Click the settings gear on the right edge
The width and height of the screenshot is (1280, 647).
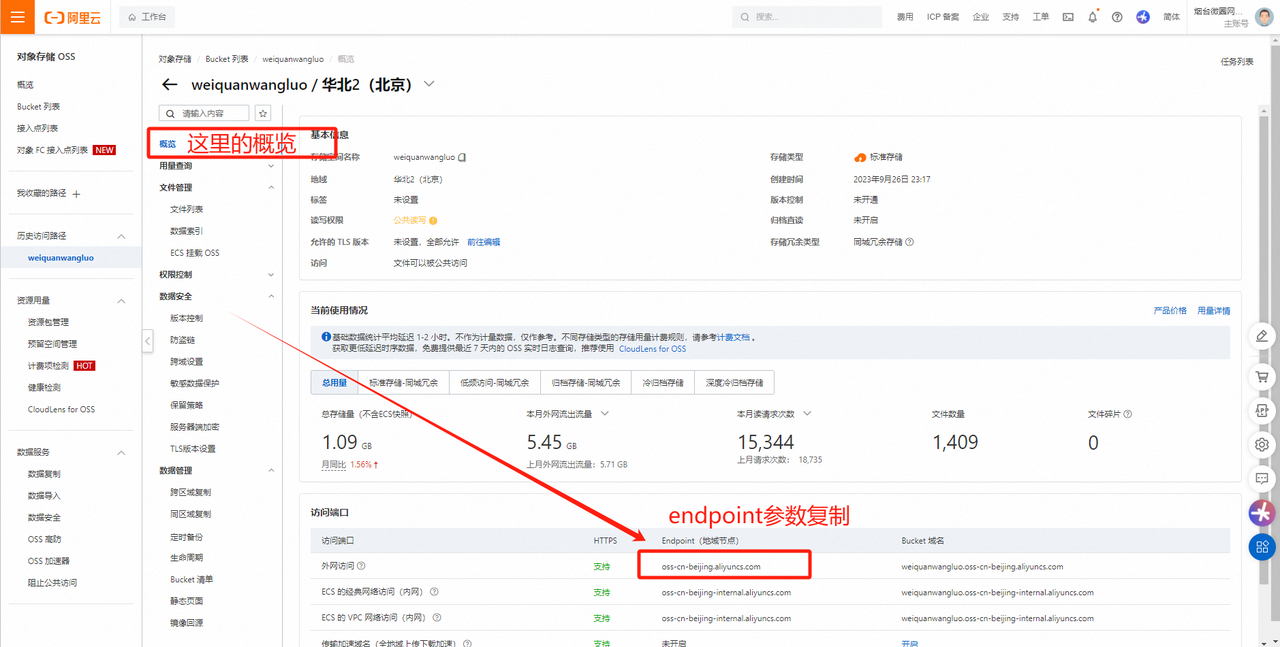pyautogui.click(x=1261, y=444)
